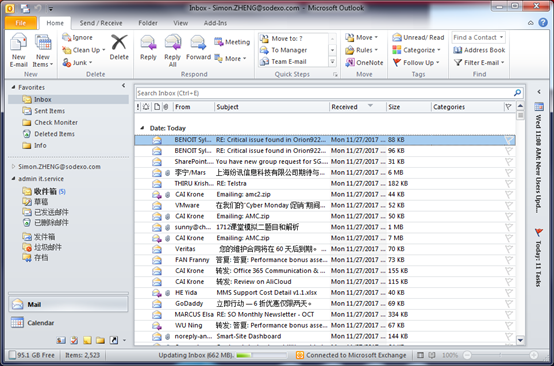Sort messages by From column
The image size is (554, 366).
193,107
